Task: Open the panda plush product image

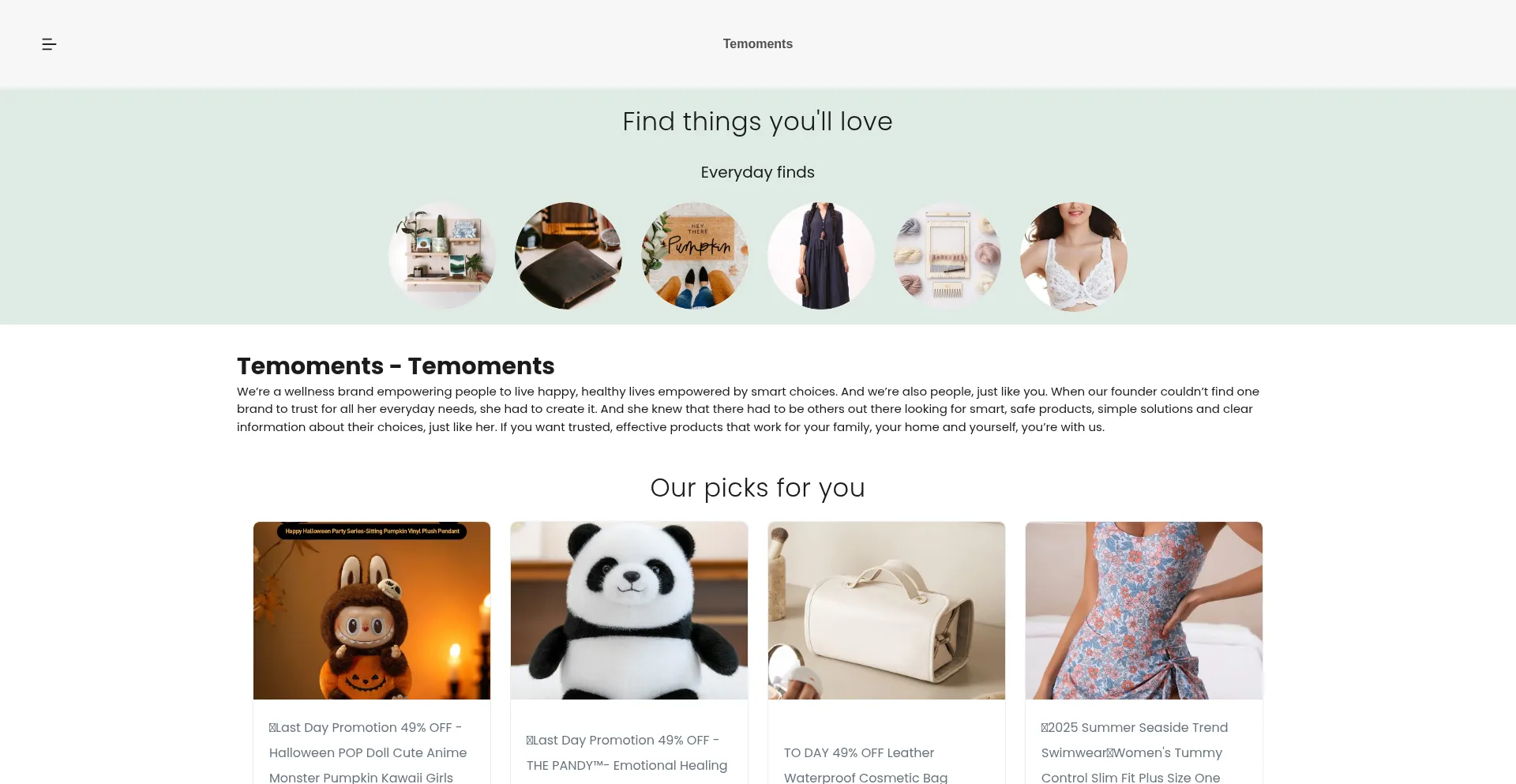Action: pos(629,610)
